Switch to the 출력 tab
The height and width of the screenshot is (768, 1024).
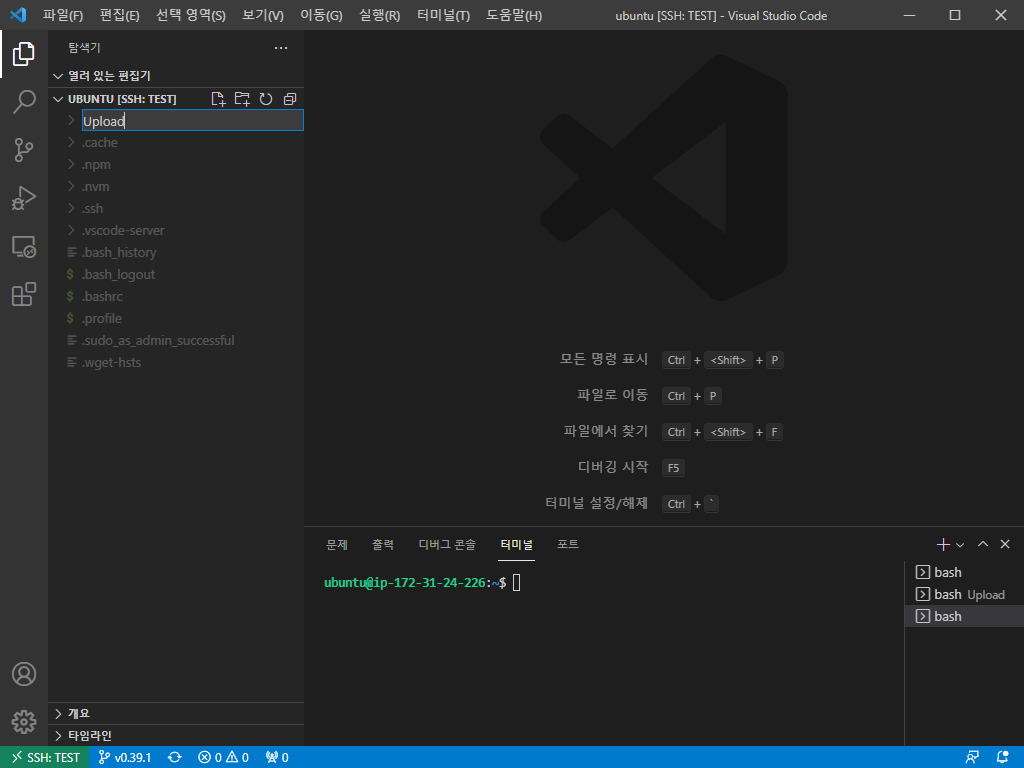383,545
